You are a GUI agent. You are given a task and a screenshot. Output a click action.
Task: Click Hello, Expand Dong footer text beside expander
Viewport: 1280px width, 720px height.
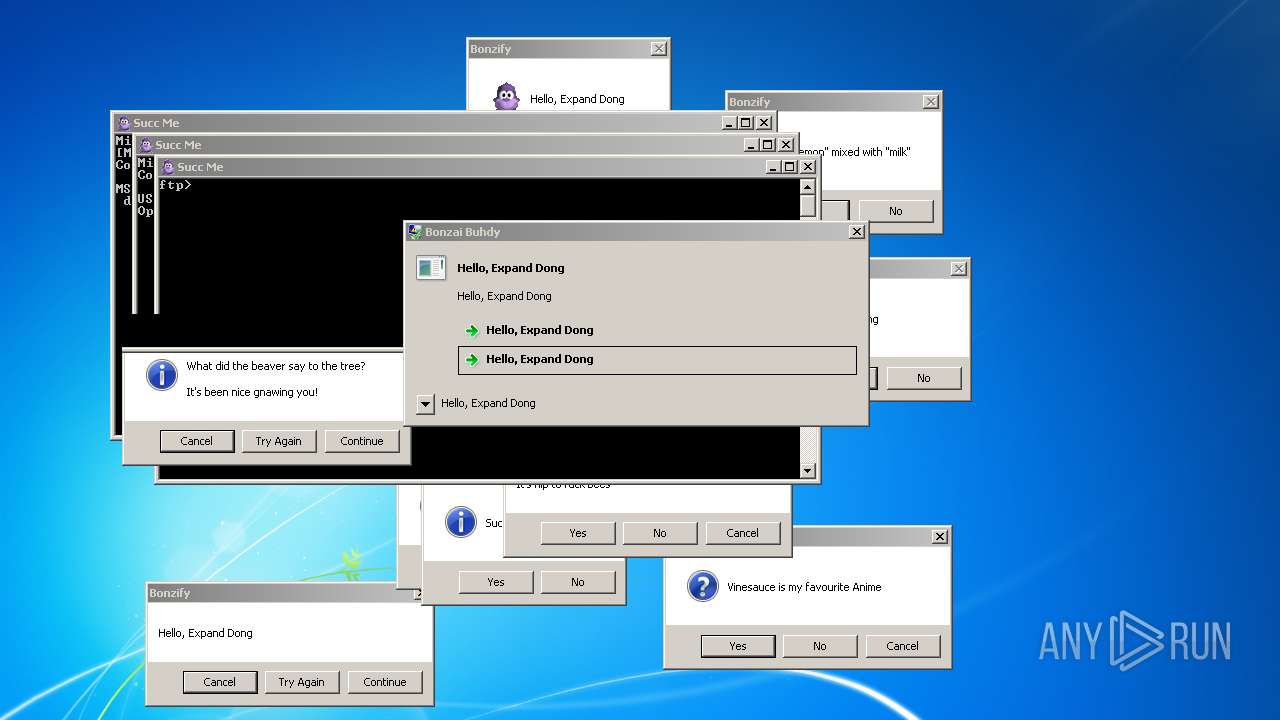pos(488,403)
